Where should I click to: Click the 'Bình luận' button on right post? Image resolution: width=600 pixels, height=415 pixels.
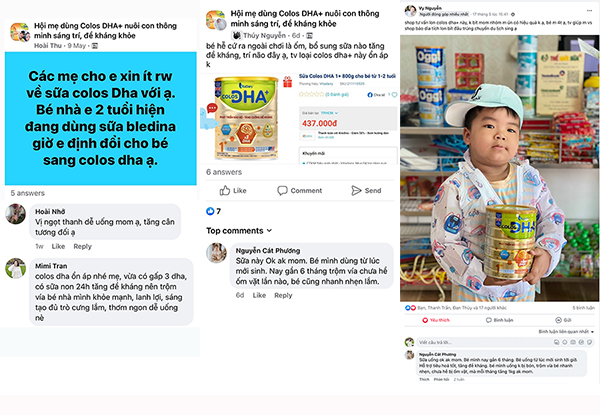499,320
